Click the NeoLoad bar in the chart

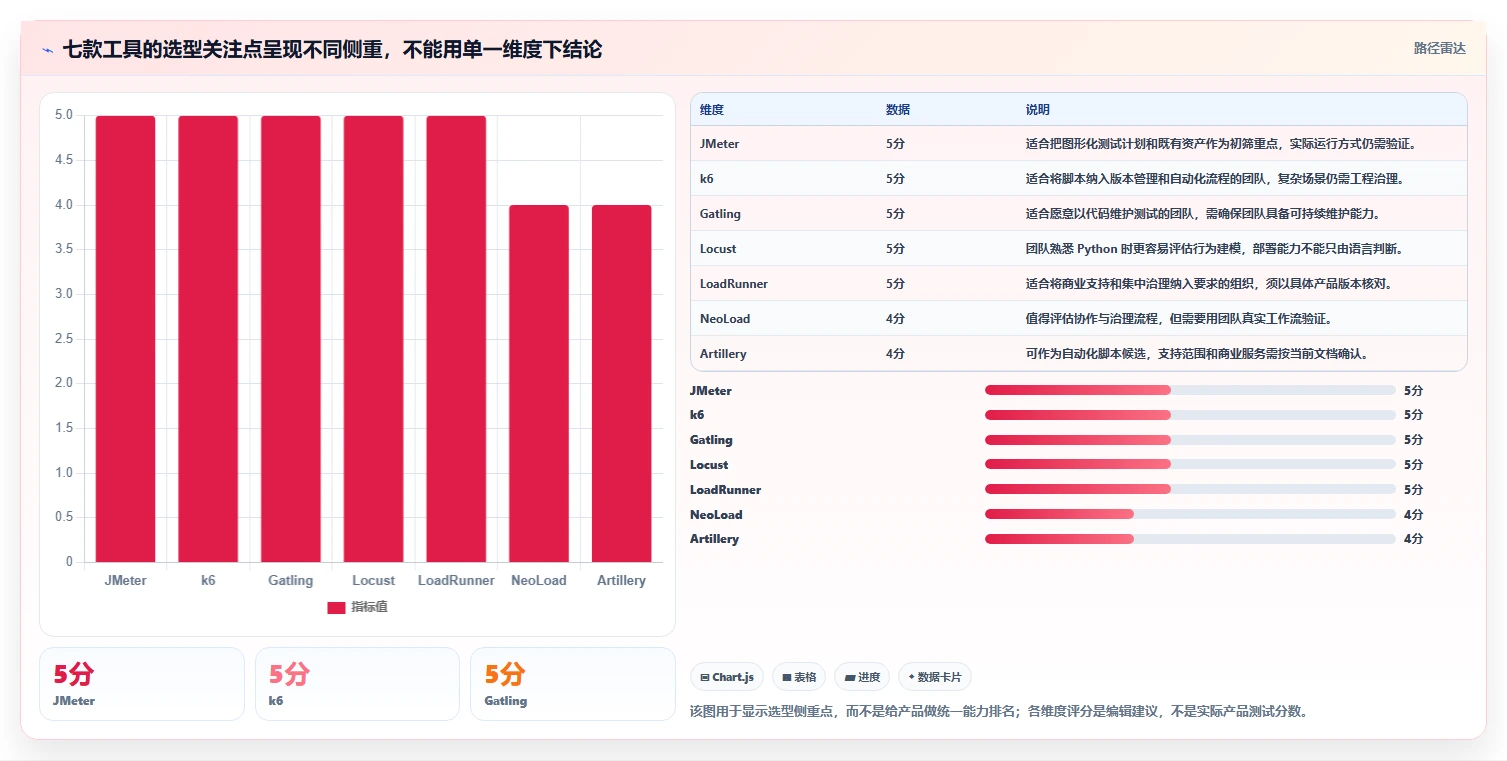(539, 384)
